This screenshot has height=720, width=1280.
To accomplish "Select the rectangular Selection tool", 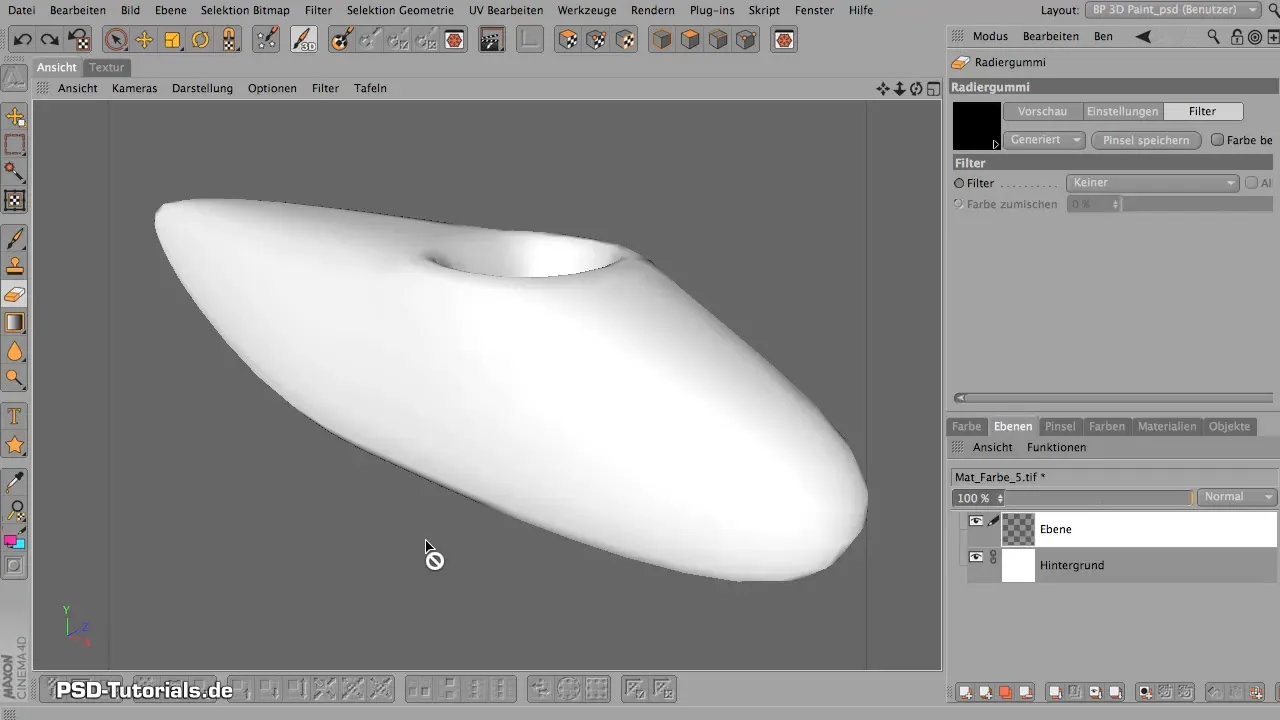I will 15,145.
